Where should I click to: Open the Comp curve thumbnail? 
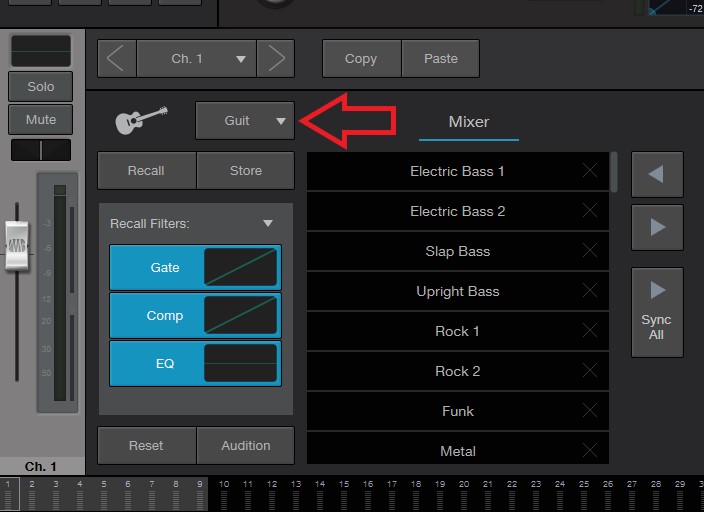coord(241,315)
